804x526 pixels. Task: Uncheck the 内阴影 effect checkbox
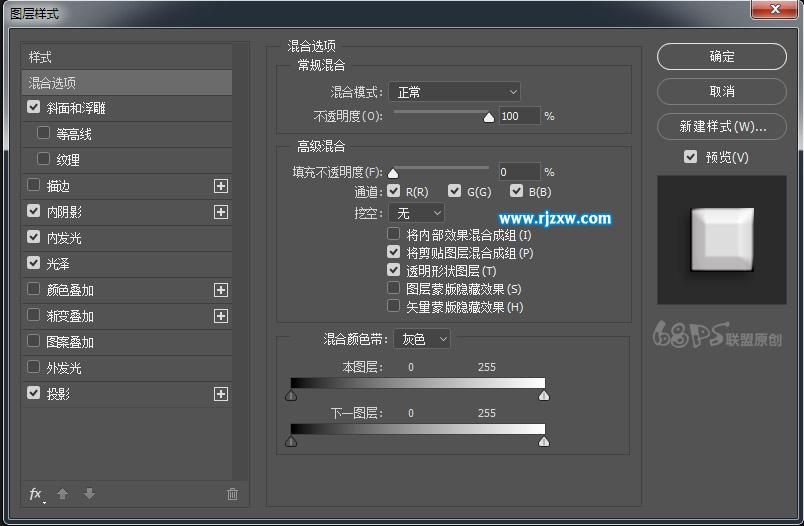33,211
